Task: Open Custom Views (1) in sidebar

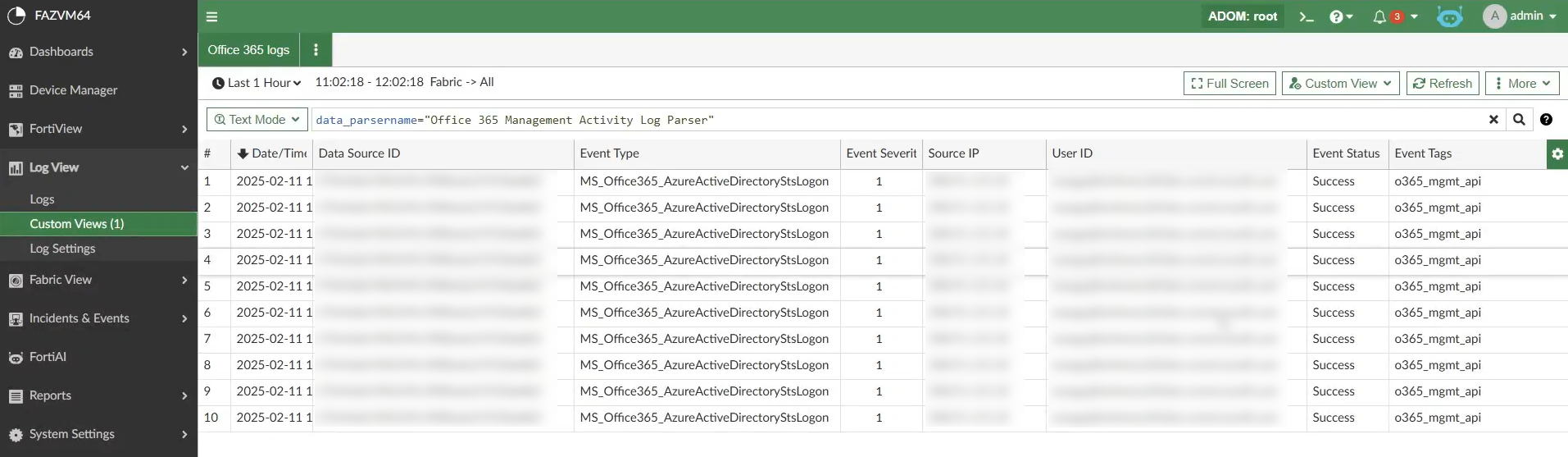Action: coord(98,224)
